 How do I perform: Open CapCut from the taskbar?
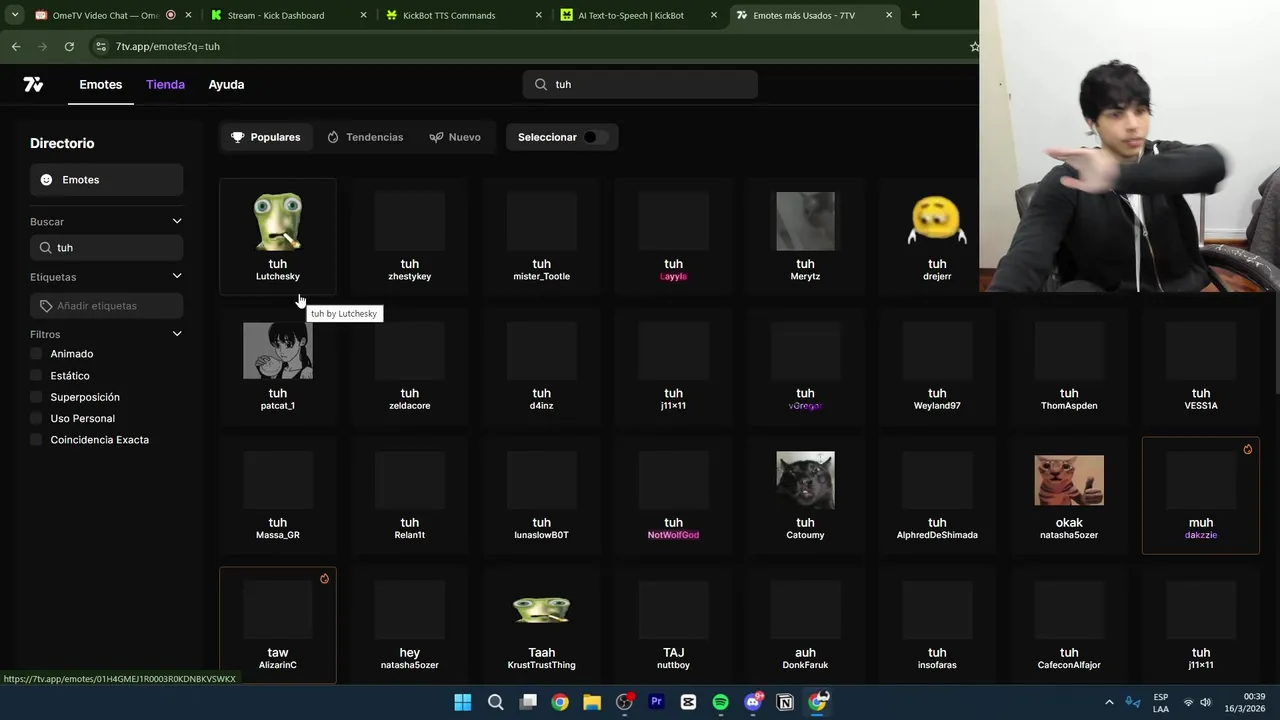tap(688, 702)
